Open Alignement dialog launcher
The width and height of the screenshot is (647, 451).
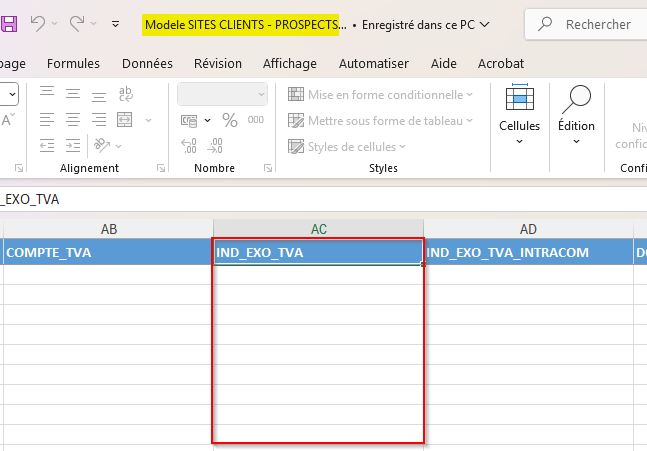click(x=161, y=169)
